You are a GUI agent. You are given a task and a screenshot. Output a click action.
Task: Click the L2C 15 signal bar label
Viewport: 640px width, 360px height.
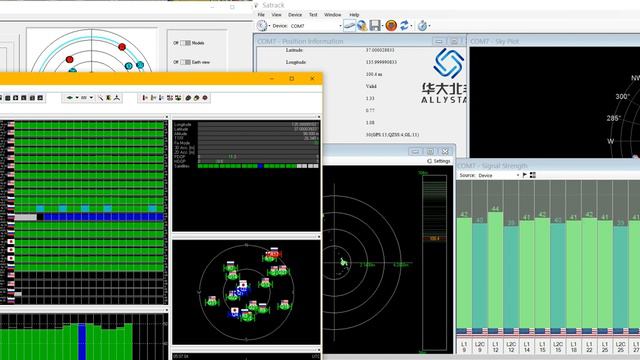[558, 347]
